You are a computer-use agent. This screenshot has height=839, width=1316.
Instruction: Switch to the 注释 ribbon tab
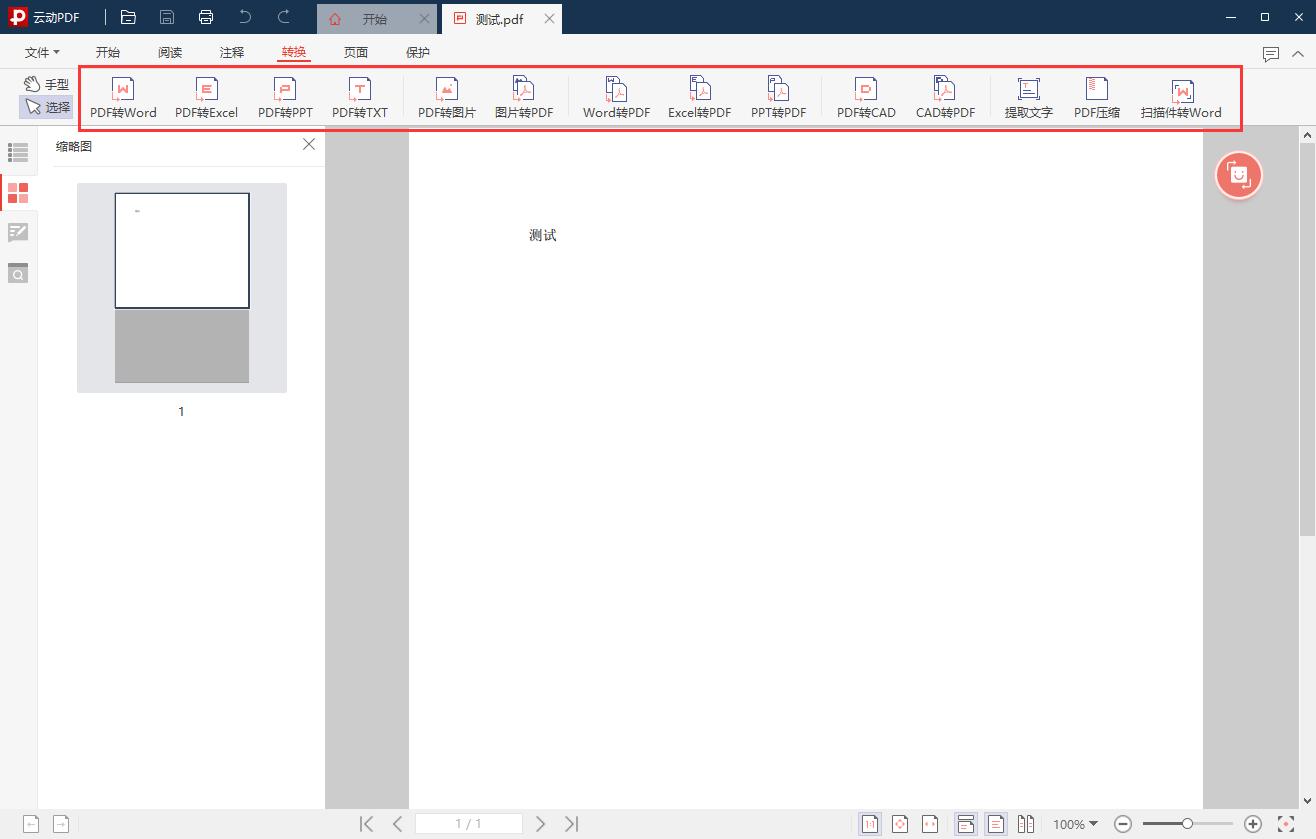tap(232, 52)
